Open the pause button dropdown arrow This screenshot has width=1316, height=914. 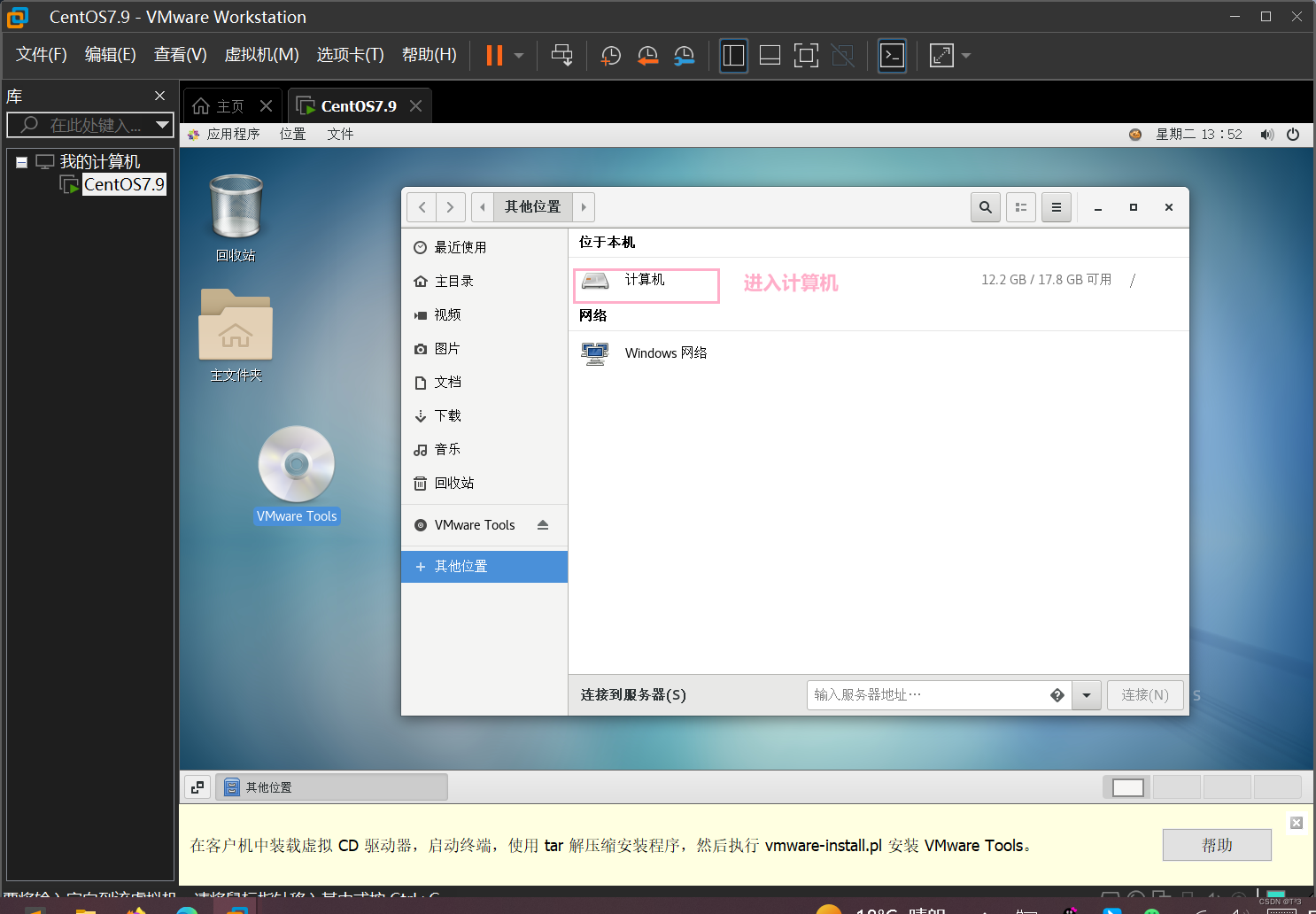point(516,55)
